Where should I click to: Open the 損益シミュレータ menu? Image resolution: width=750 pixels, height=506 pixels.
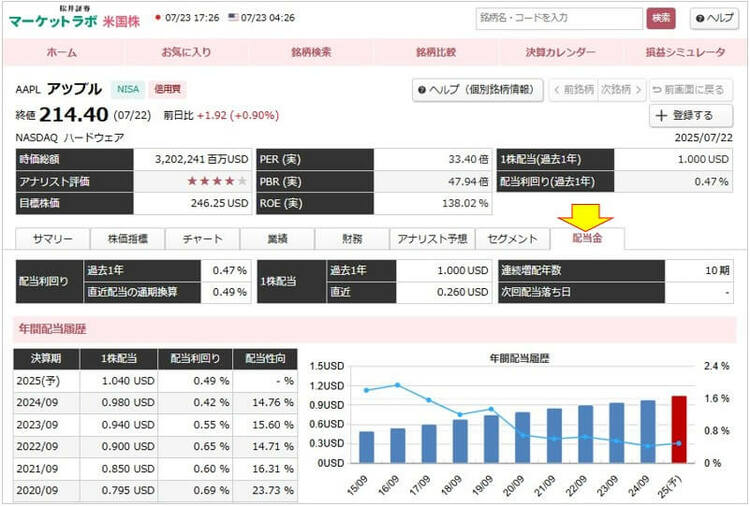[685, 52]
